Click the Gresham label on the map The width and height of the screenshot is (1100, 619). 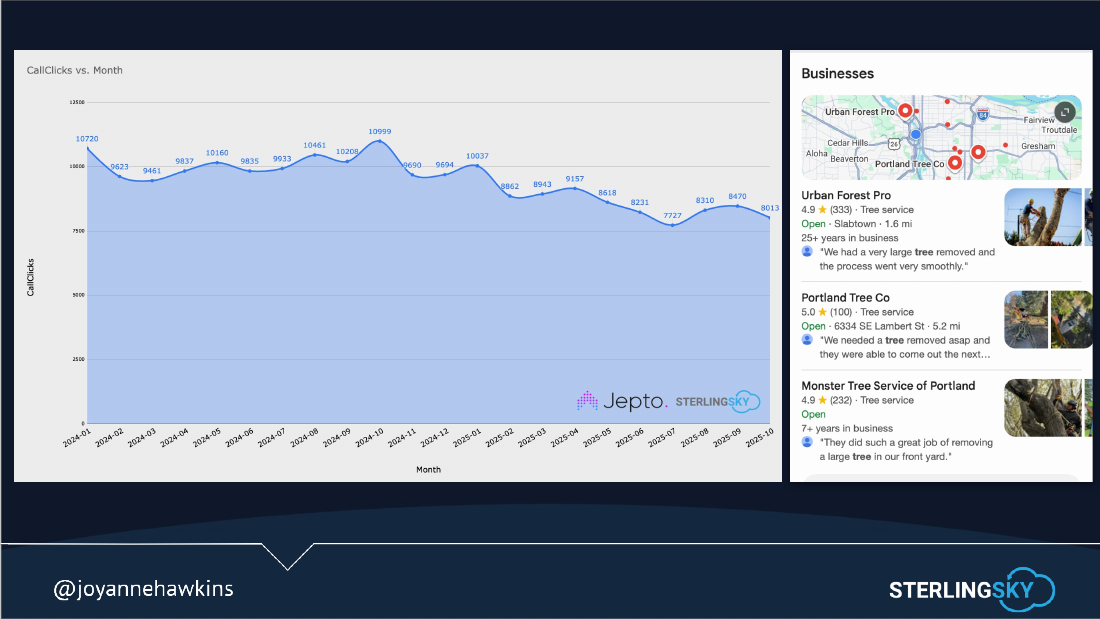pyautogui.click(x=1038, y=146)
